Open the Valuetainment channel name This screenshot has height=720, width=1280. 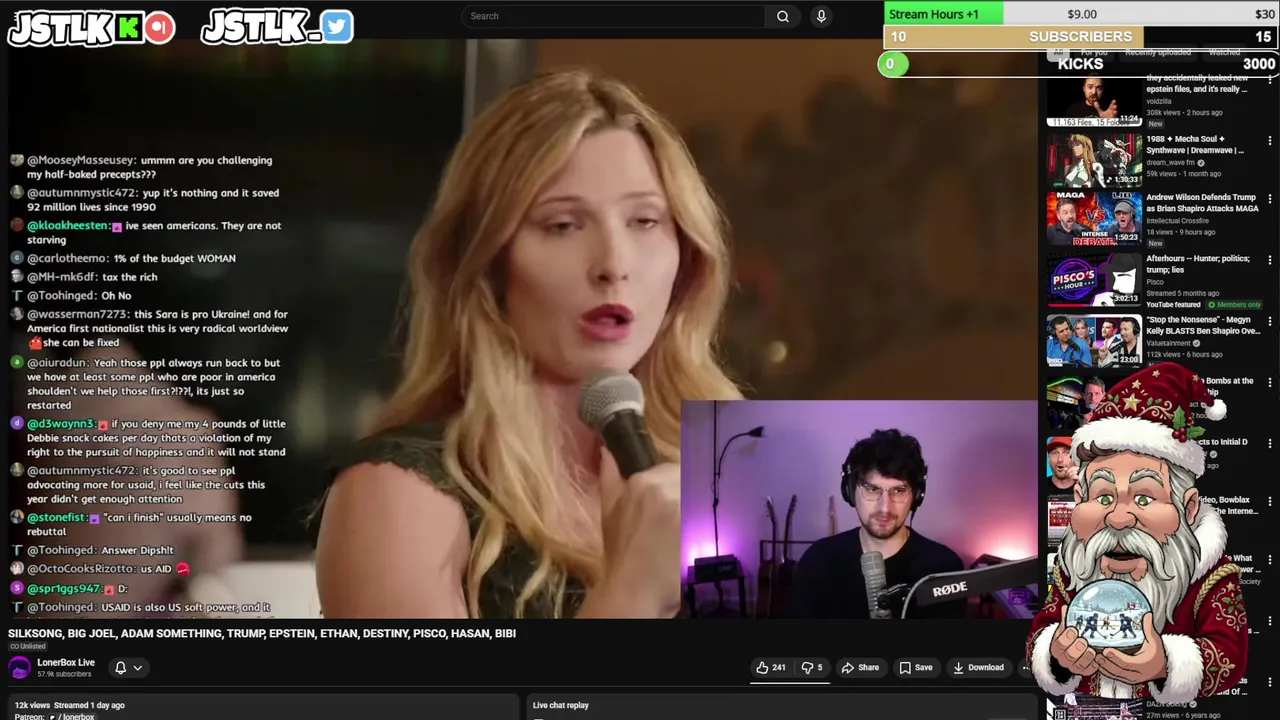tap(1166, 343)
